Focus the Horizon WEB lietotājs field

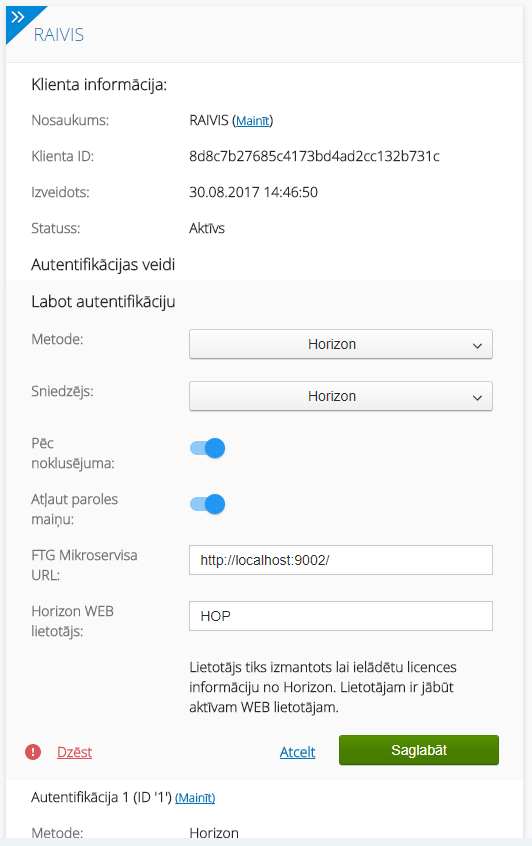(340, 616)
